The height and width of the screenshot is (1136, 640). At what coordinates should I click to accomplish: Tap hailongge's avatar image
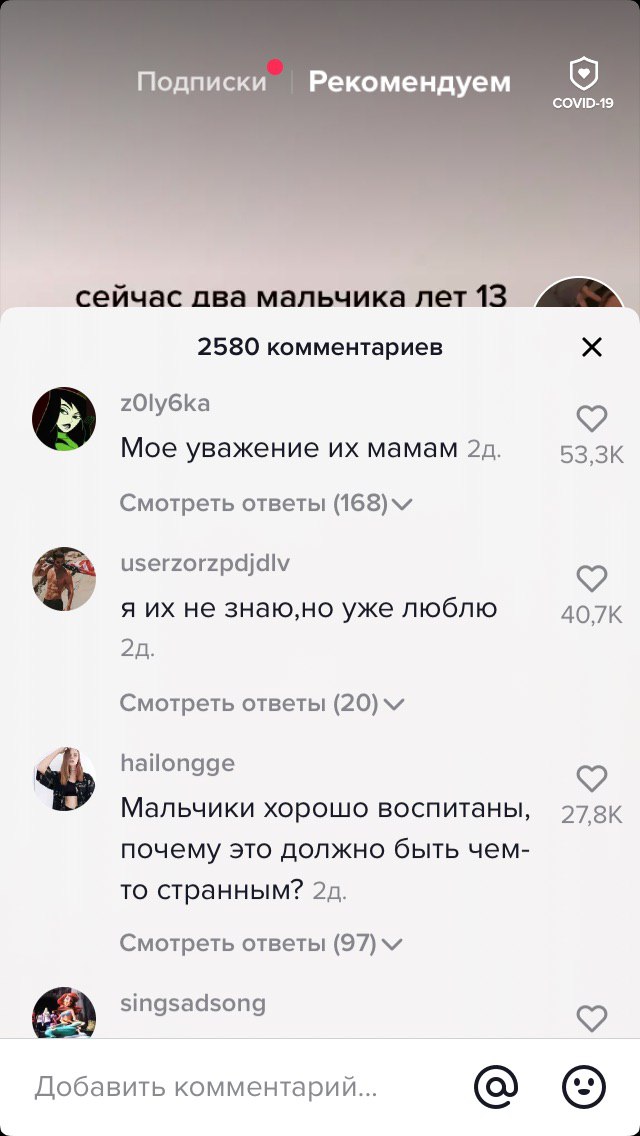[x=64, y=779]
